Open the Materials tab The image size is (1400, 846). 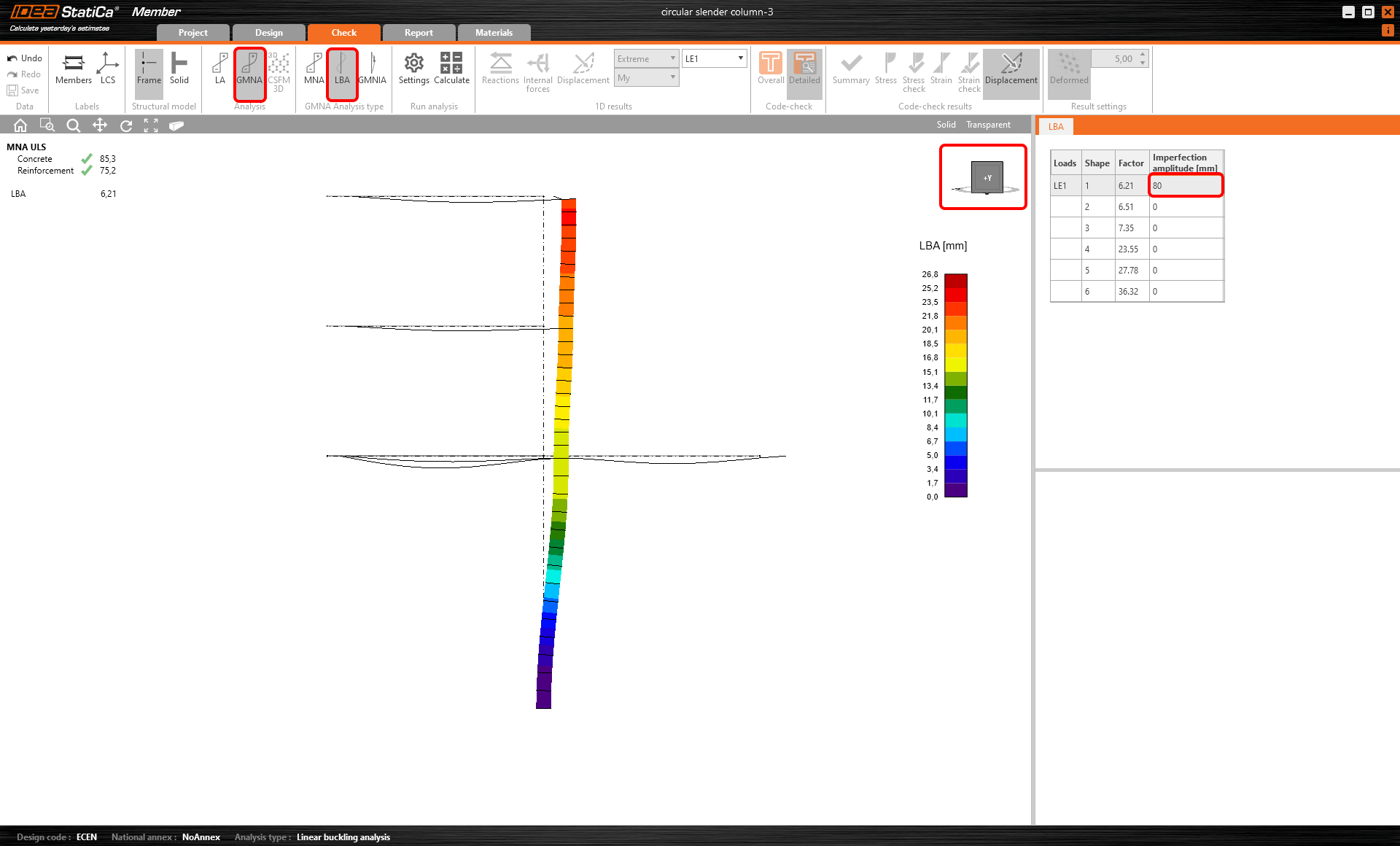pyautogui.click(x=494, y=33)
